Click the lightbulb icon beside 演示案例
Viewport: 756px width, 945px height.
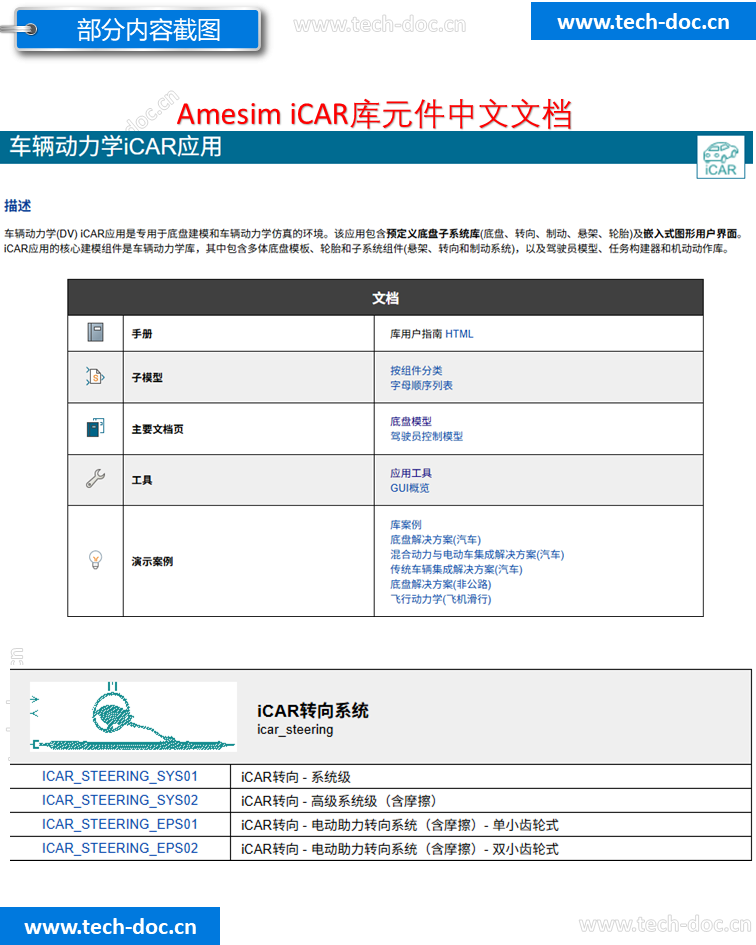[95, 560]
